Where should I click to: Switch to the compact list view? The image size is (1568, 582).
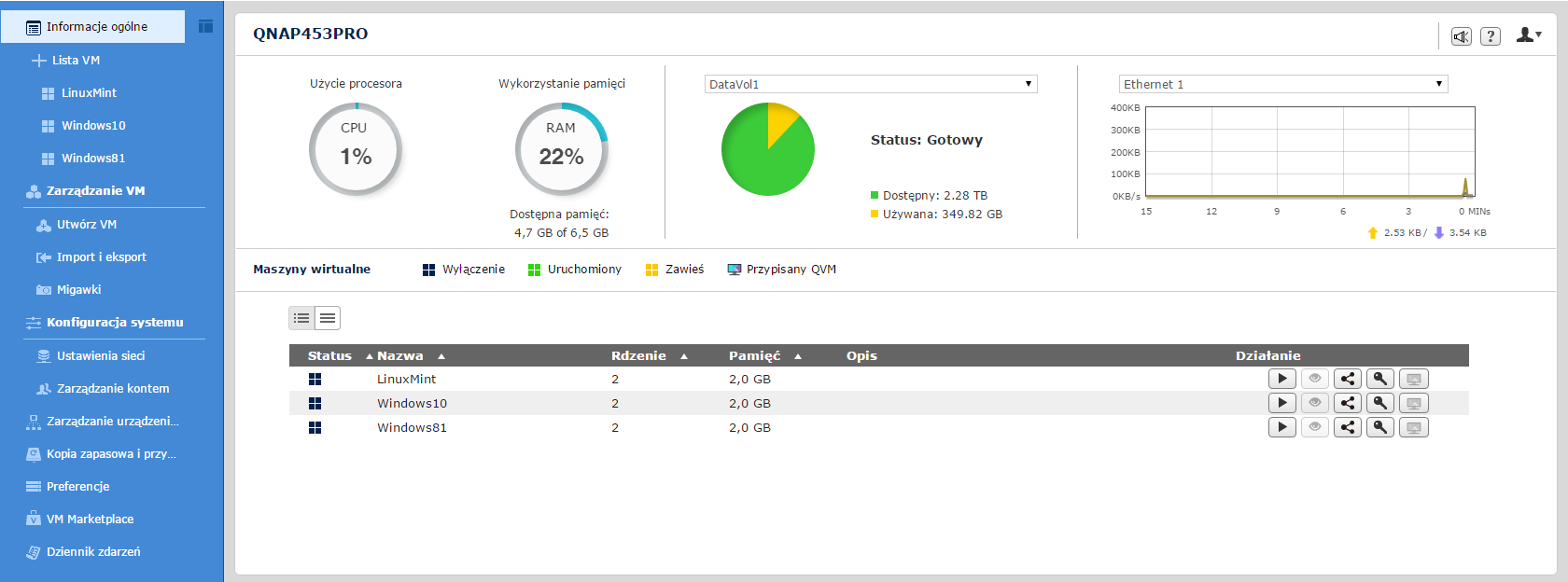pyautogui.click(x=328, y=318)
